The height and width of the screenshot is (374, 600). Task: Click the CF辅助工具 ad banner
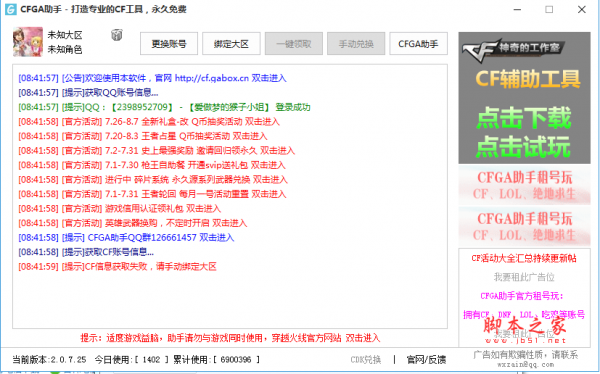528,78
